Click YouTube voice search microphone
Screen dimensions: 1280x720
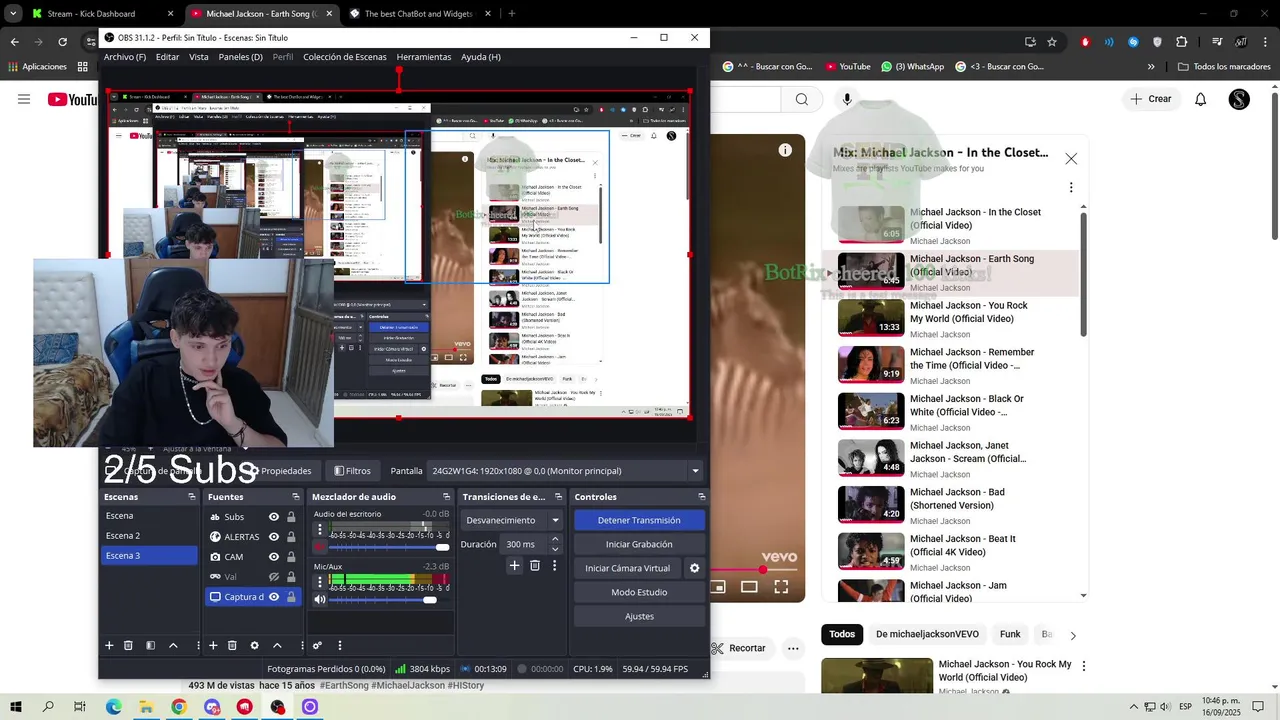point(847,99)
